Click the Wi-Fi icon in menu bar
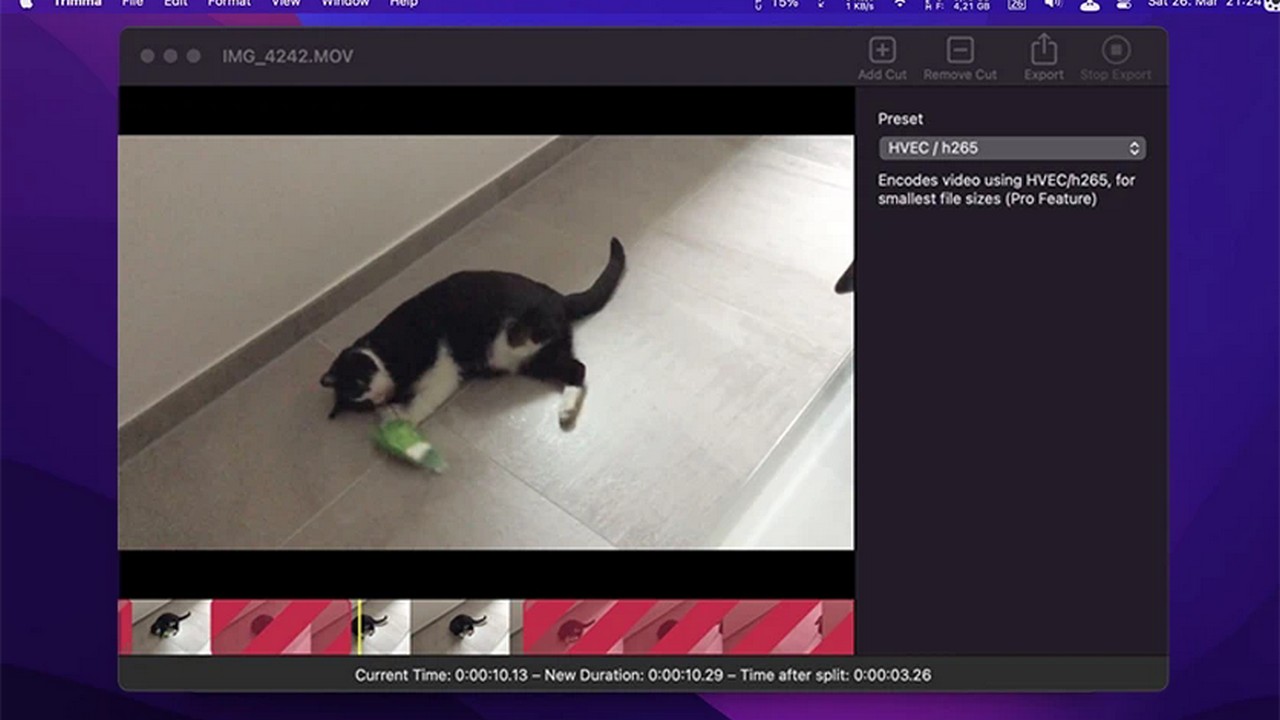Image resolution: width=1280 pixels, height=720 pixels. pyautogui.click(x=899, y=4)
